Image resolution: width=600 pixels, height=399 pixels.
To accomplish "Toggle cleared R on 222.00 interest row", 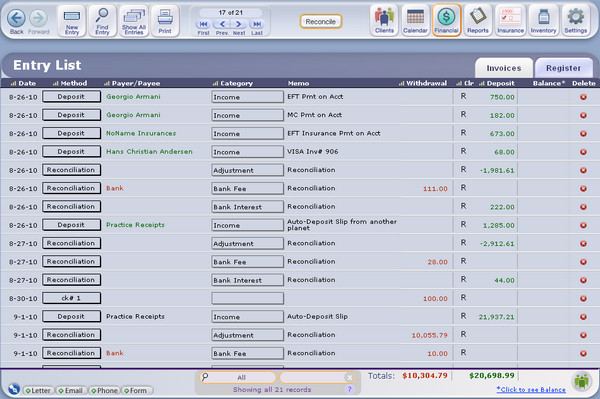I will pyautogui.click(x=463, y=206).
